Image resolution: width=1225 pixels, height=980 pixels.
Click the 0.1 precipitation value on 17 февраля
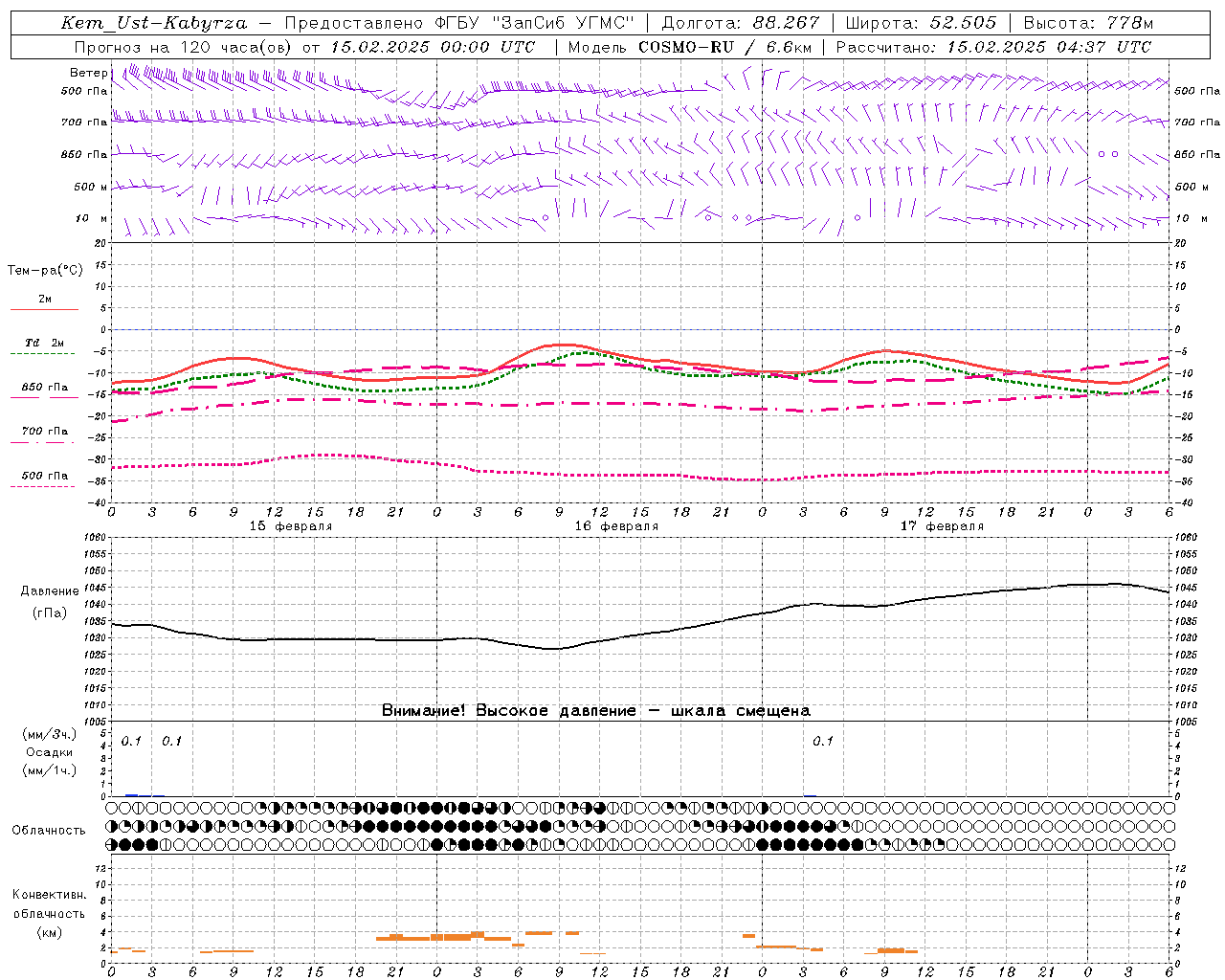pyautogui.click(x=823, y=742)
